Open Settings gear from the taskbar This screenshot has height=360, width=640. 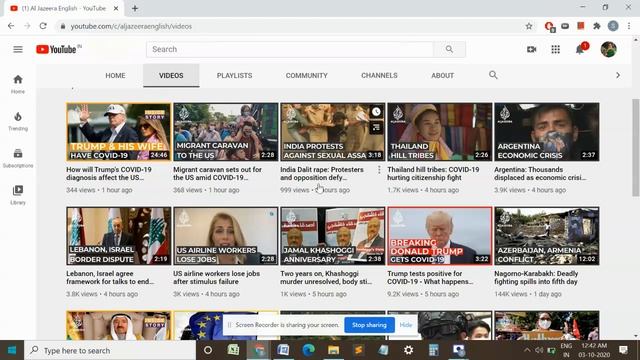pos(409,350)
